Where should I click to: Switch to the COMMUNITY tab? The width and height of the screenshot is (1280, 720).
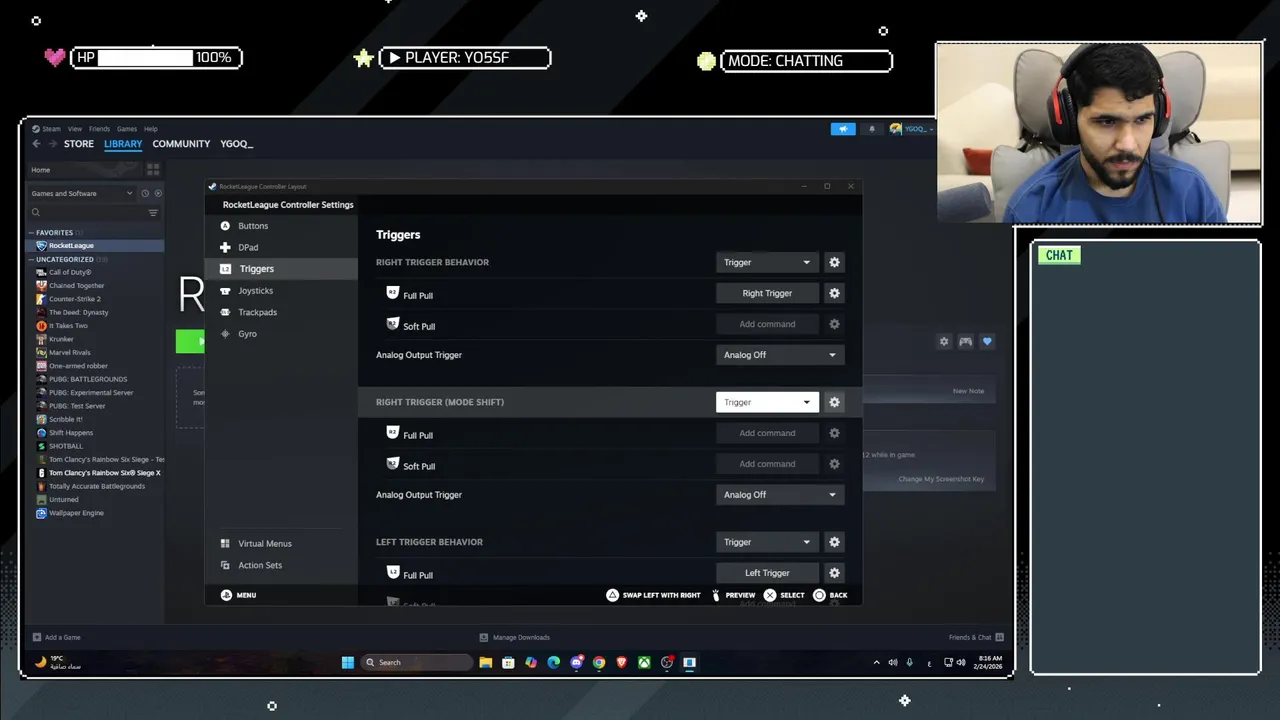181,144
